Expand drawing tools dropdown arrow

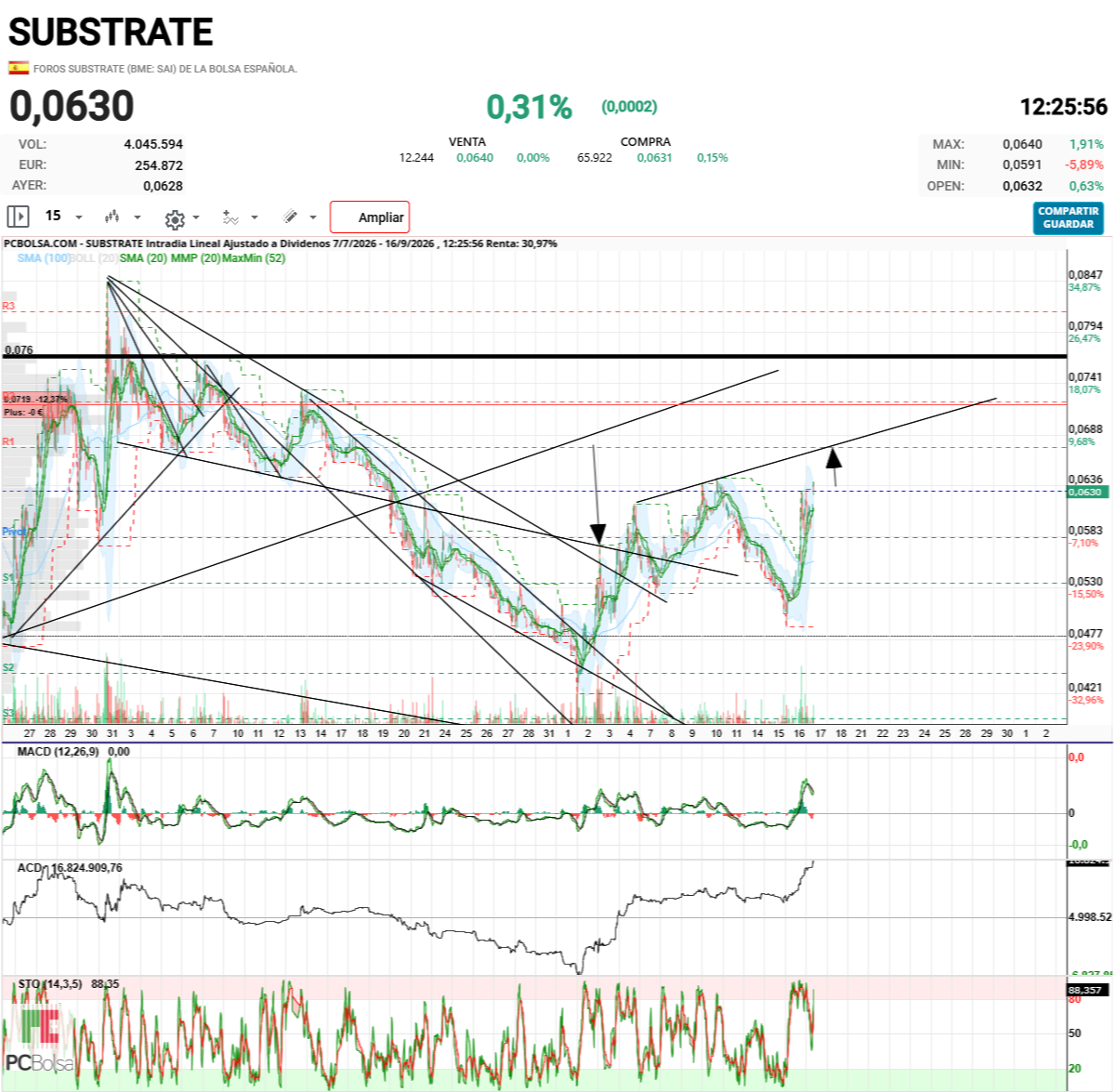click(x=313, y=217)
